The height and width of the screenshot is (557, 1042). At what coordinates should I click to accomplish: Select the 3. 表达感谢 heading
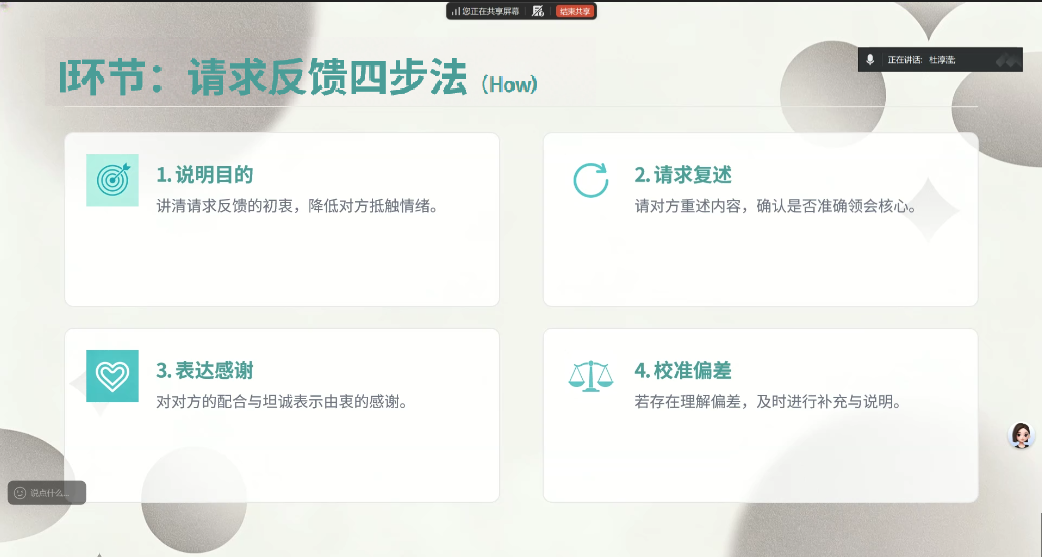pyautogui.click(x=205, y=371)
